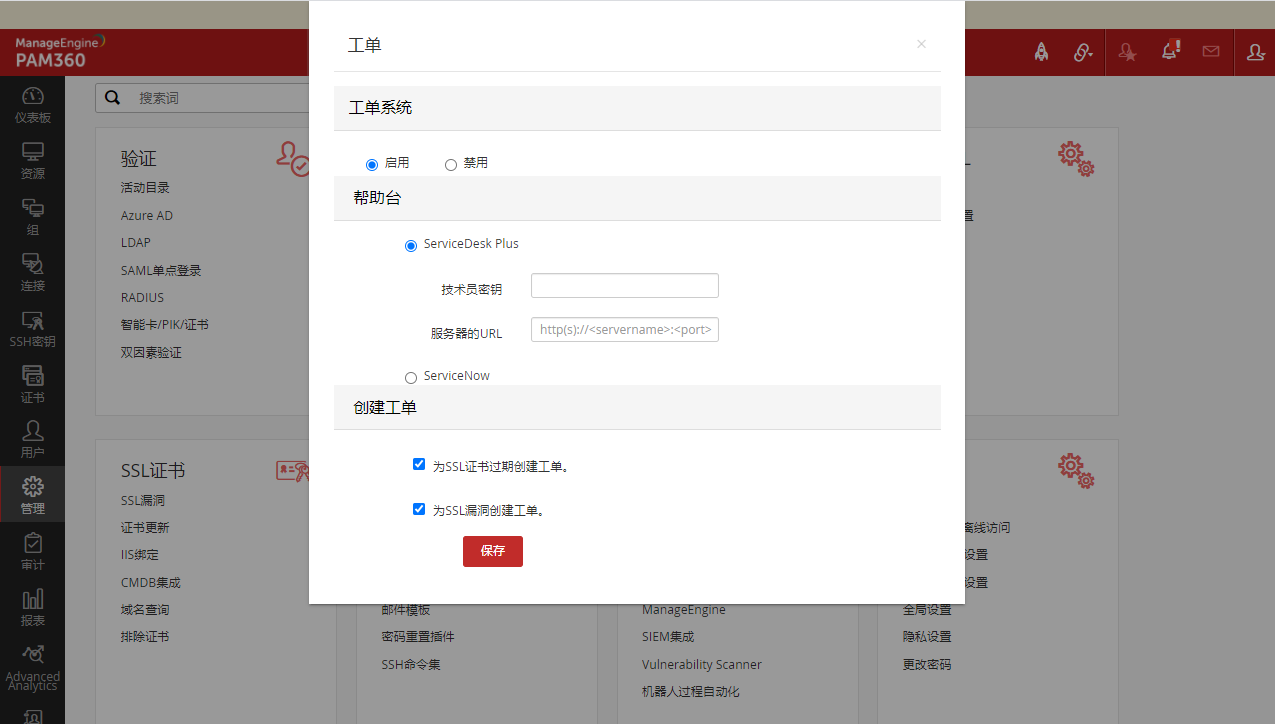Open the ManageEngine integration link
This screenshot has width=1275, height=724.
(684, 610)
